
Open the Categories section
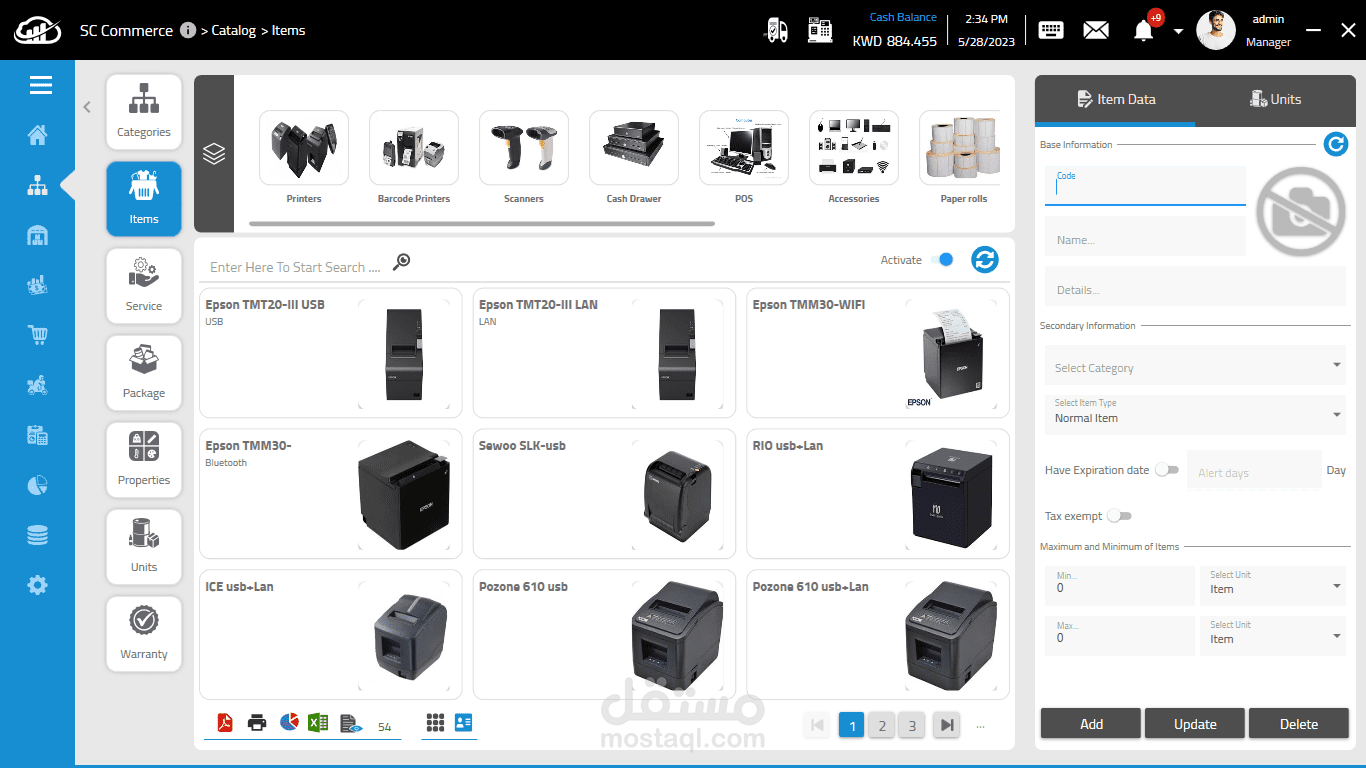144,112
